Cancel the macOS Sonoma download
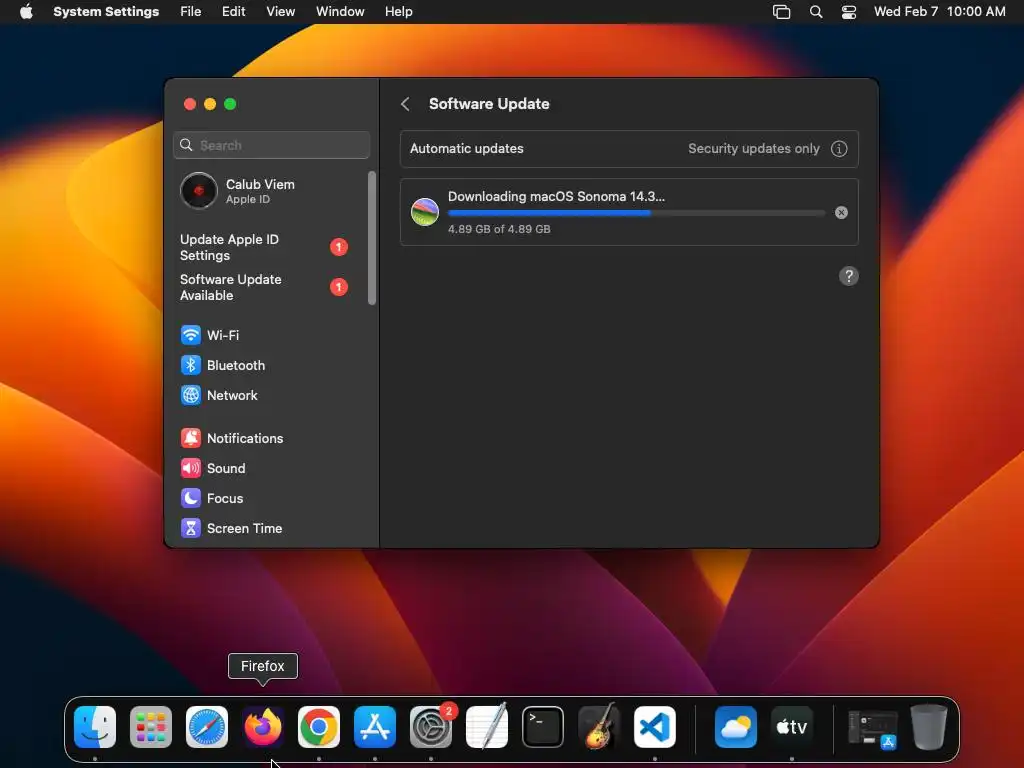Viewport: 1024px width, 768px height. (841, 213)
